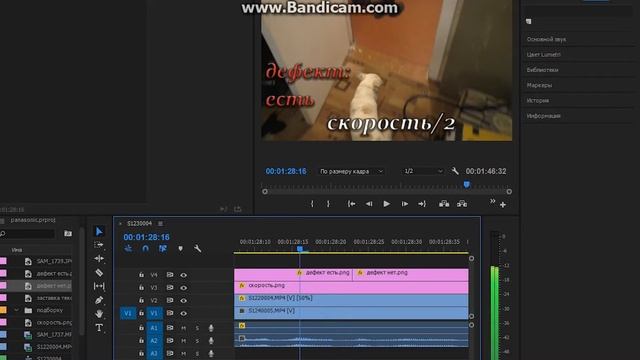Click the timeline wrench settings icon
This screenshot has height=360, width=640.
(x=198, y=248)
